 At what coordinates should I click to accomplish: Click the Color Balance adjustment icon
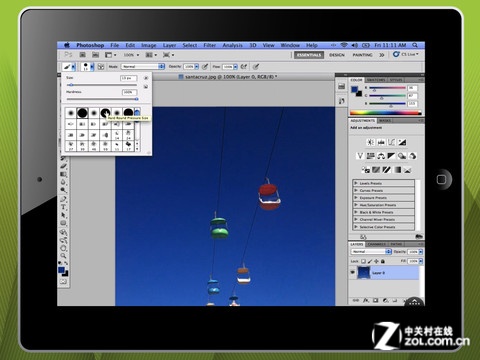coord(381,156)
